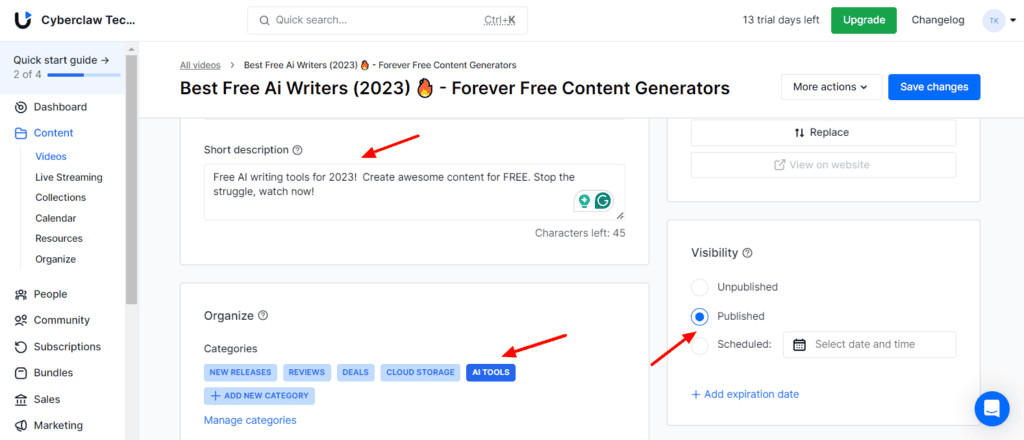The height and width of the screenshot is (440, 1024).
Task: Open Videos in the sidebar
Action: (51, 157)
